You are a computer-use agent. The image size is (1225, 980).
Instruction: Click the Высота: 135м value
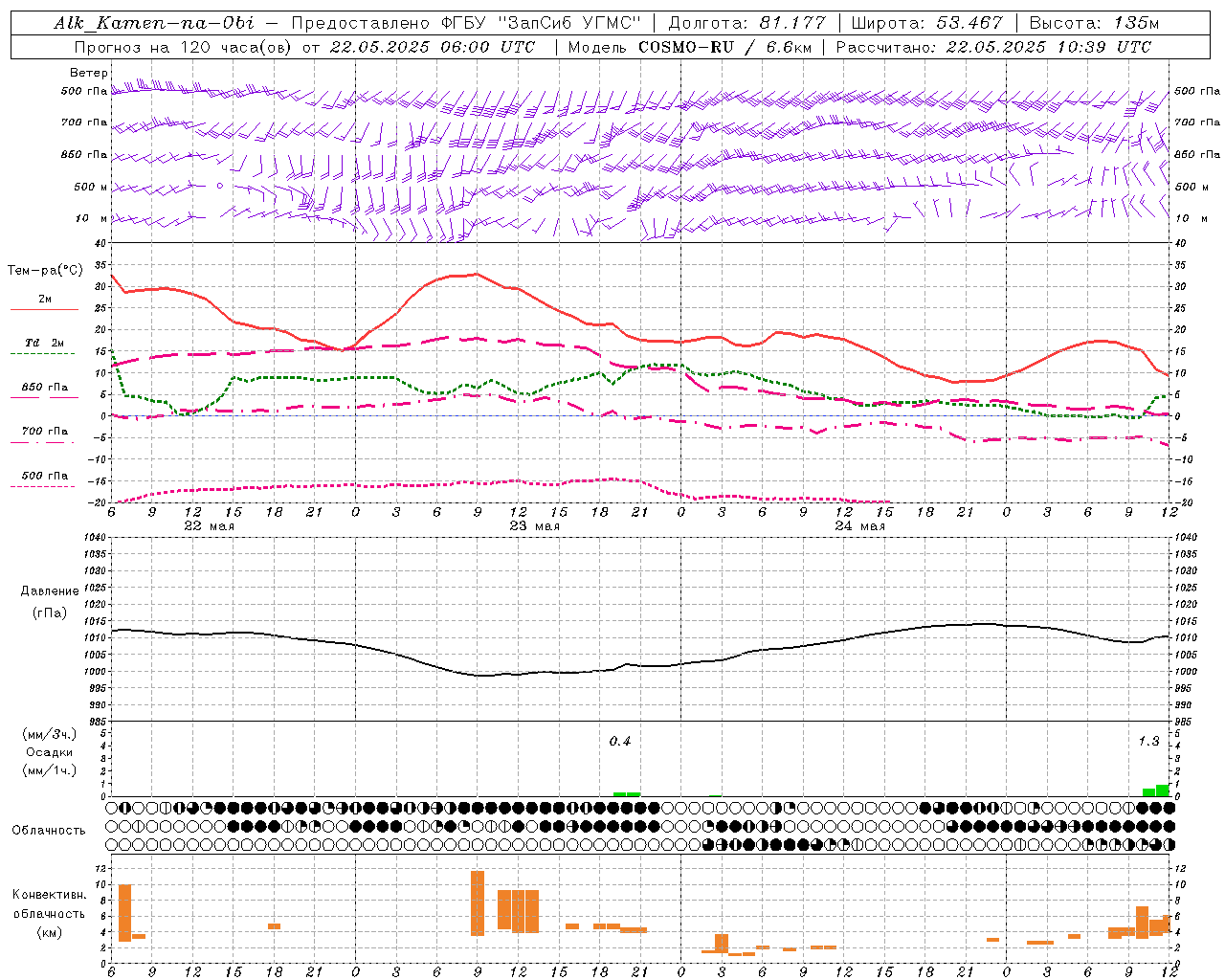pos(1094,23)
